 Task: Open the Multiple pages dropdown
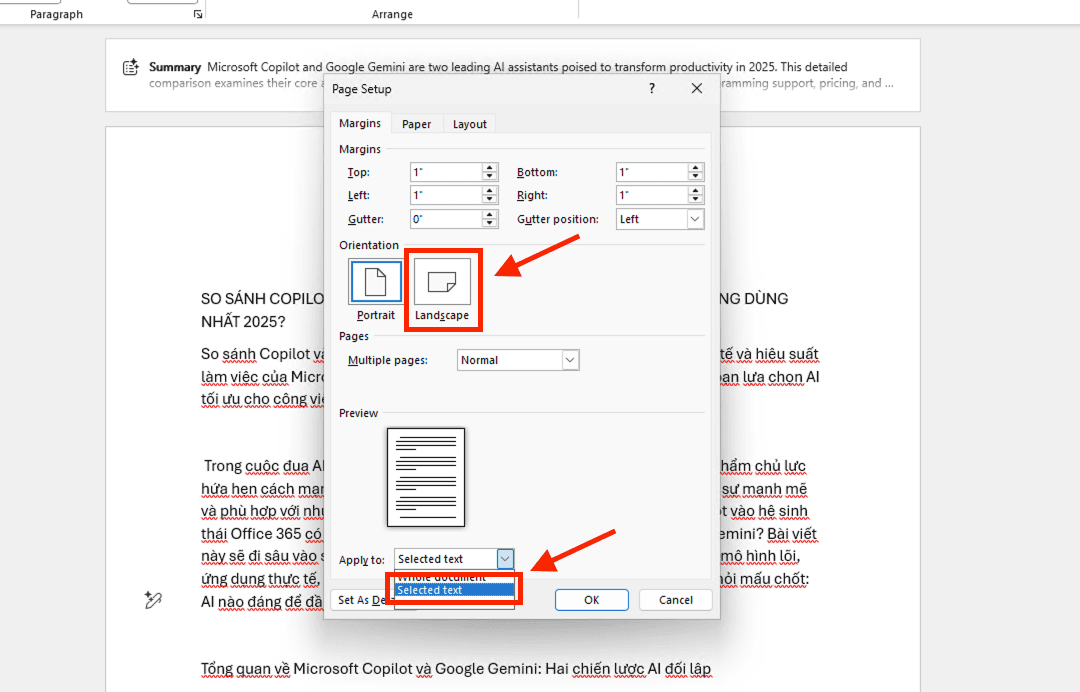point(570,360)
